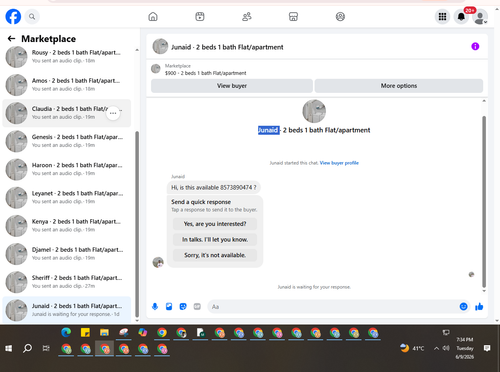
Task: Click the chat header title Junaid
Action: (227, 47)
